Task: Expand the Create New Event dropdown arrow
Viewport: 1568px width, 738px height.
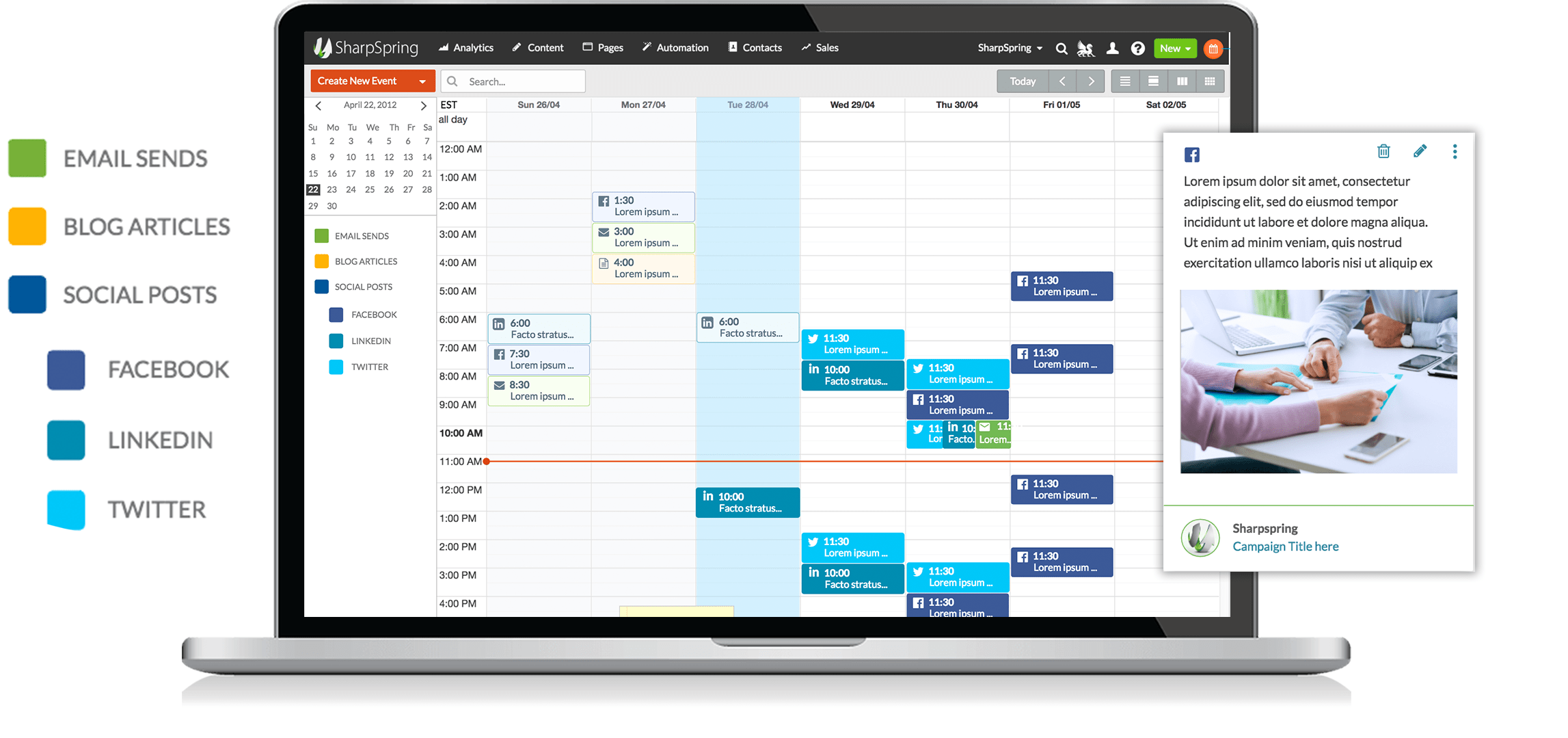Action: [x=422, y=81]
